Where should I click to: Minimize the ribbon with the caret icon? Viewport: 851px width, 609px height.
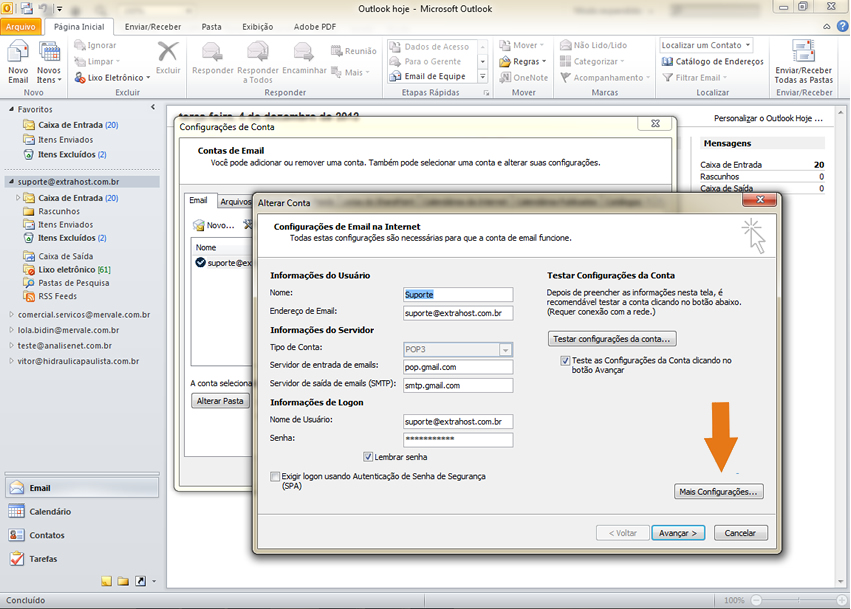826,26
